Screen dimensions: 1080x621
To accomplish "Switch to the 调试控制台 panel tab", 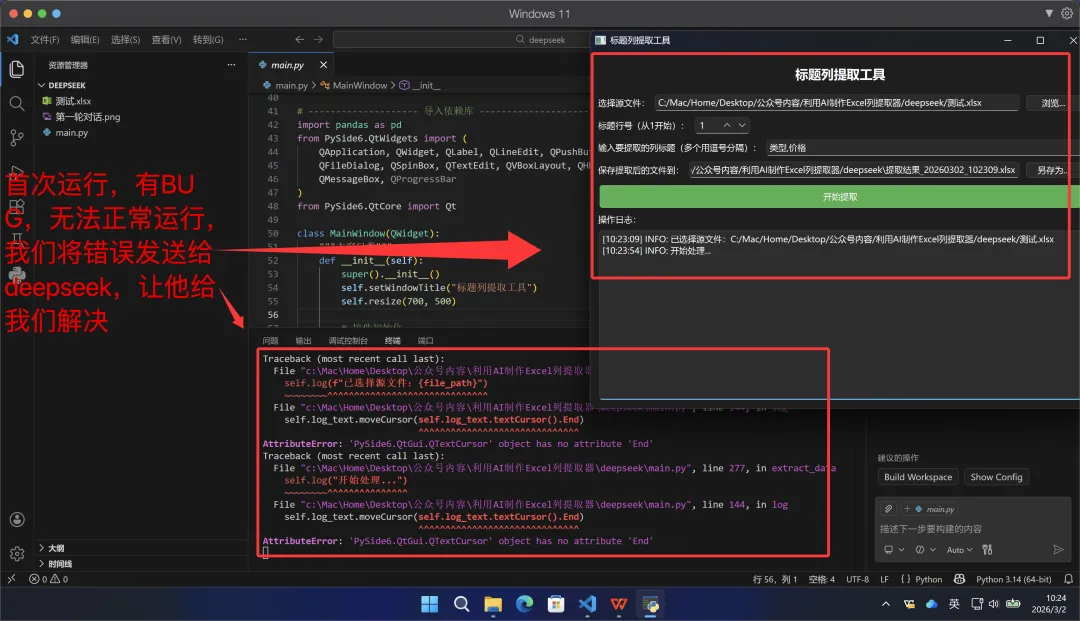I will (x=348, y=341).
